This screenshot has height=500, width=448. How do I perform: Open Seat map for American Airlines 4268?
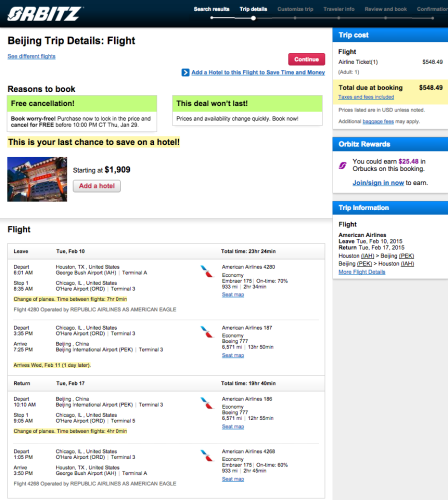[x=233, y=479]
